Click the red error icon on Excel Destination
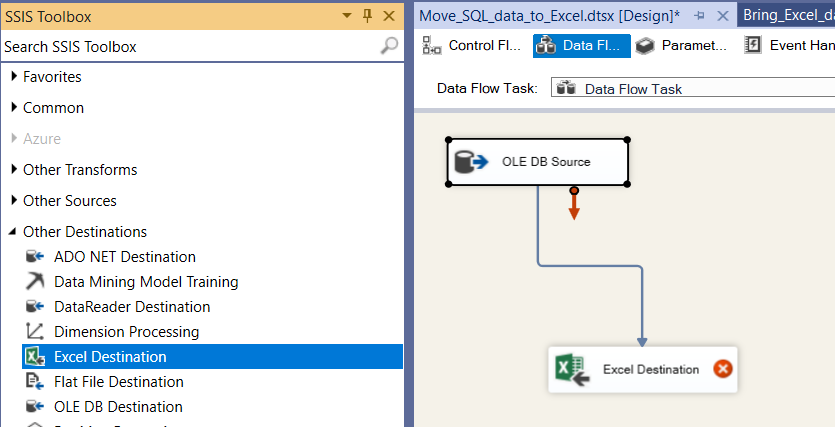835x428 pixels. [722, 369]
